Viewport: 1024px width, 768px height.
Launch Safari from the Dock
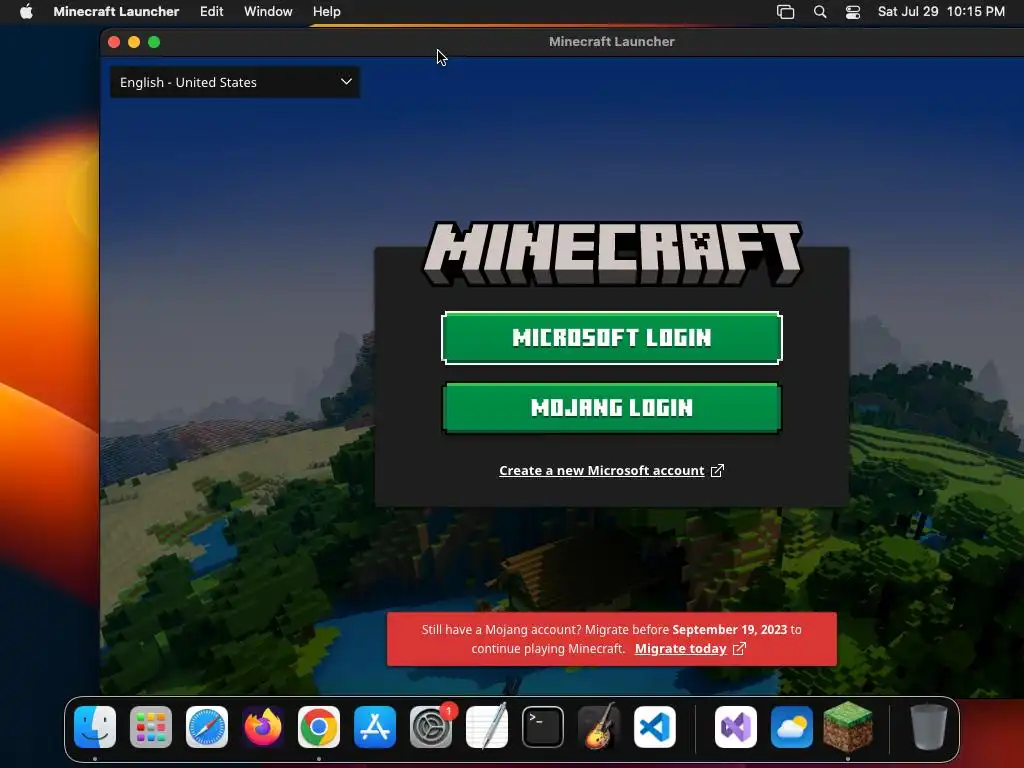tap(207, 727)
